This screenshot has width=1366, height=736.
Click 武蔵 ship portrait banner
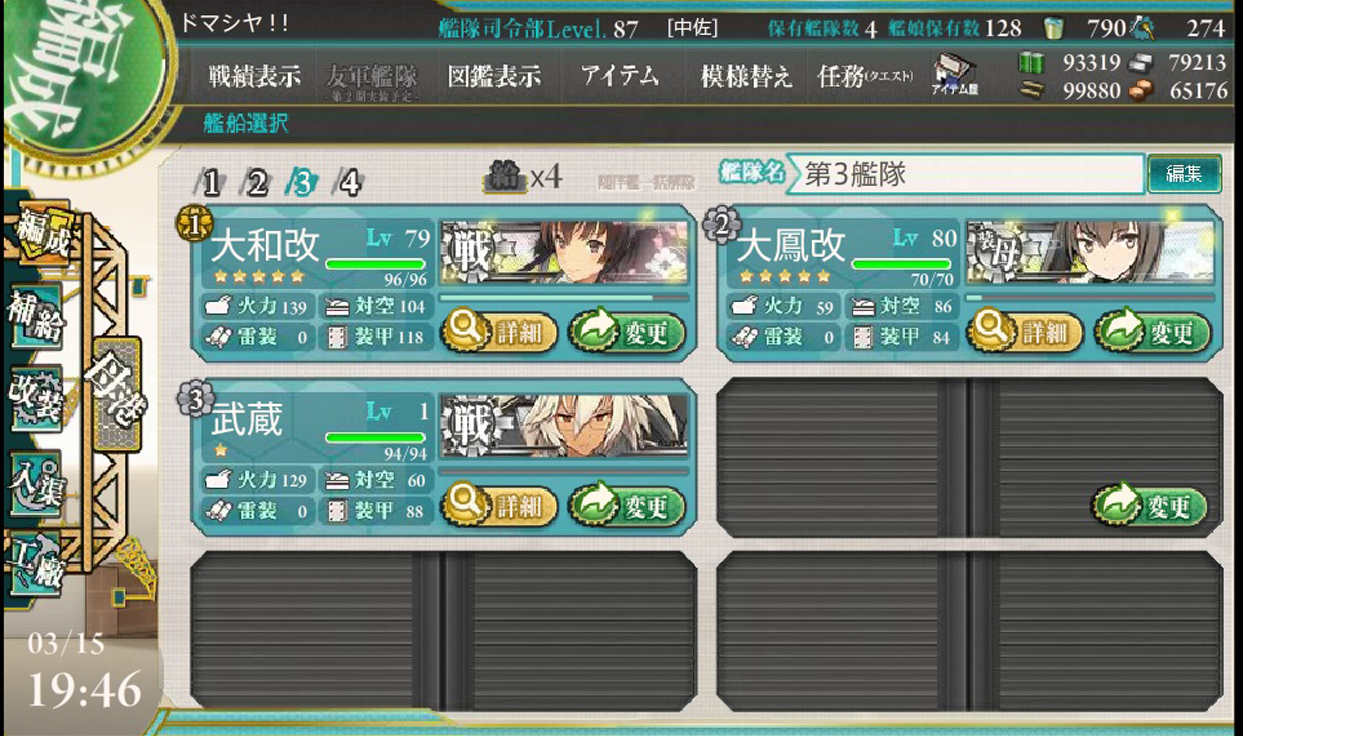point(564,423)
